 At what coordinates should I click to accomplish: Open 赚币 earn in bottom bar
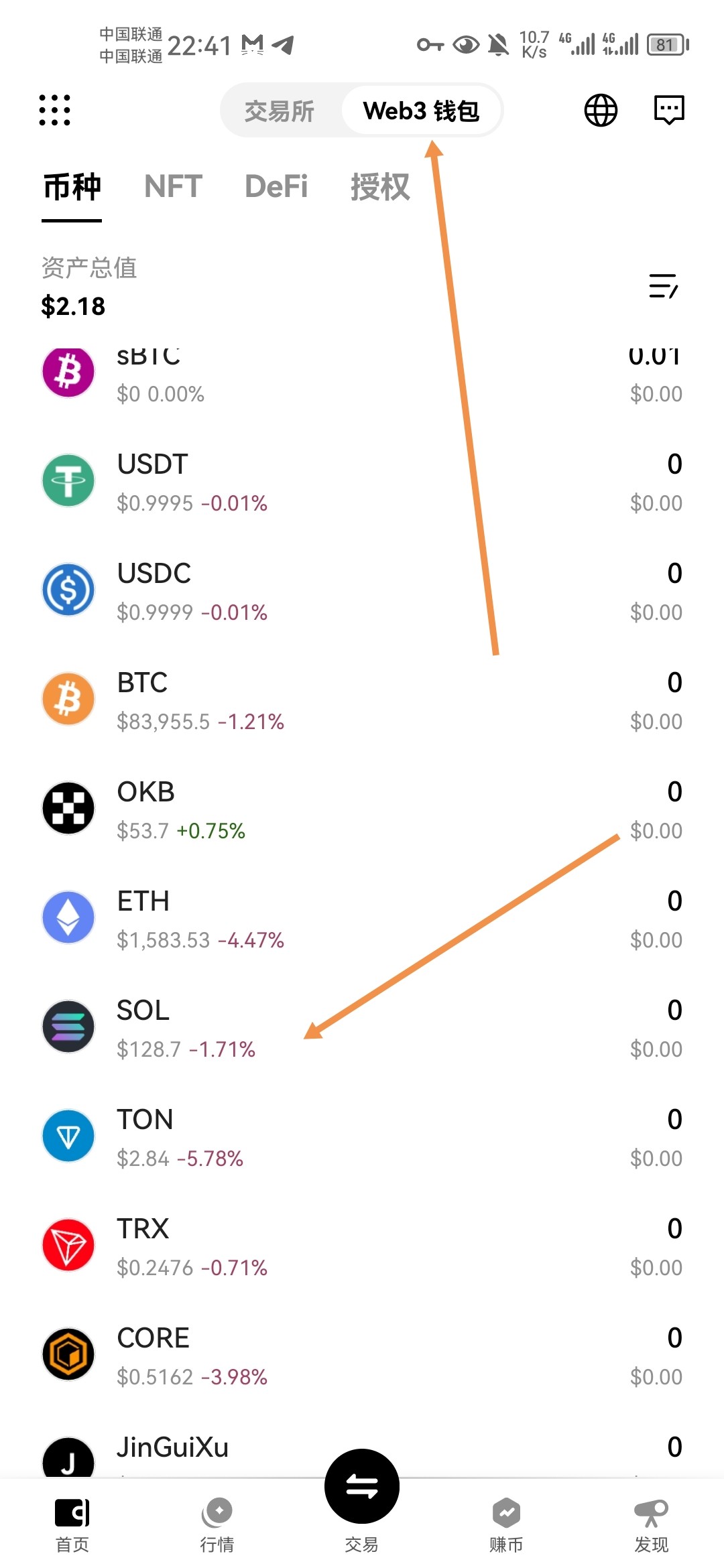[x=506, y=1522]
